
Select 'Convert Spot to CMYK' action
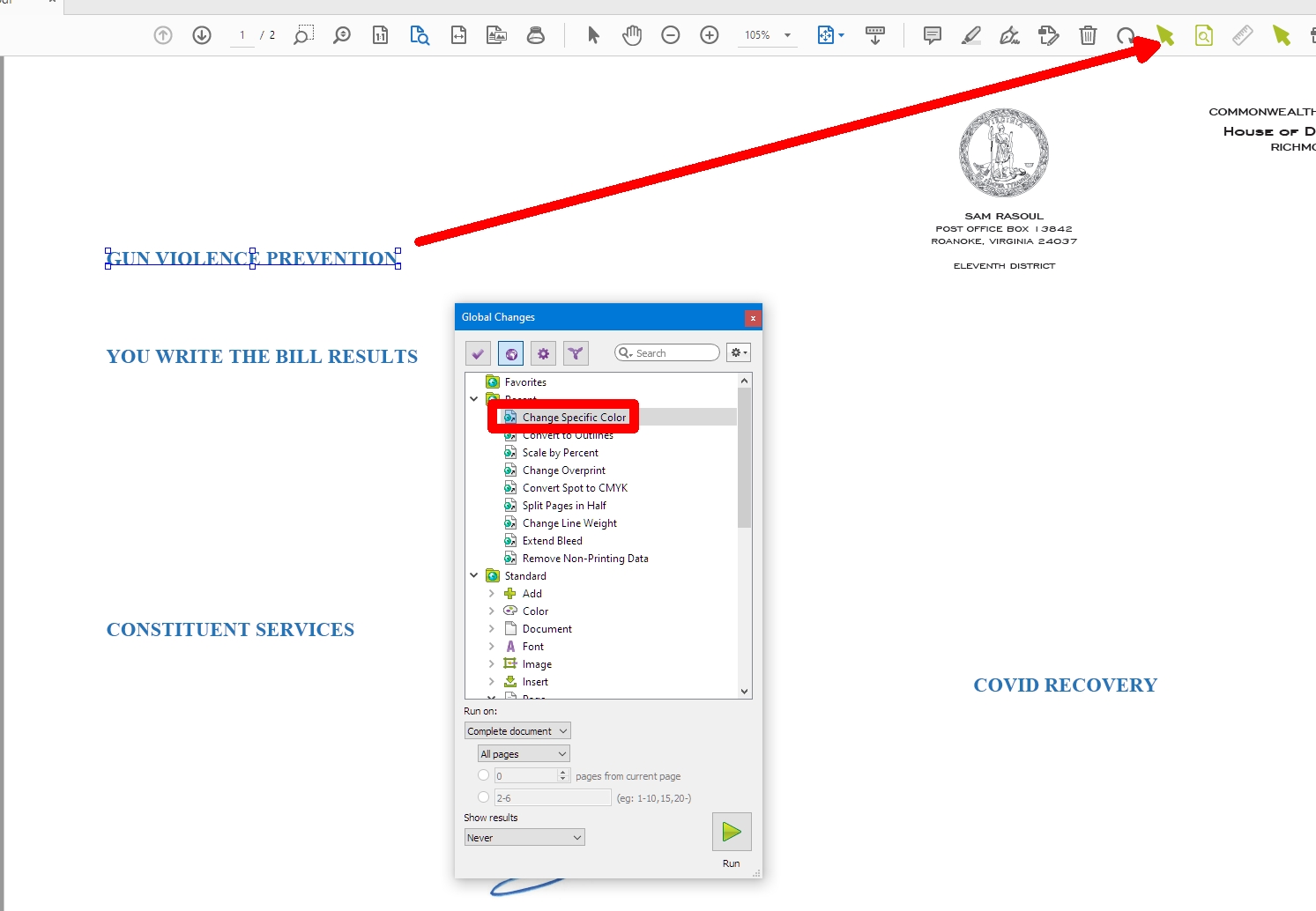coord(575,488)
